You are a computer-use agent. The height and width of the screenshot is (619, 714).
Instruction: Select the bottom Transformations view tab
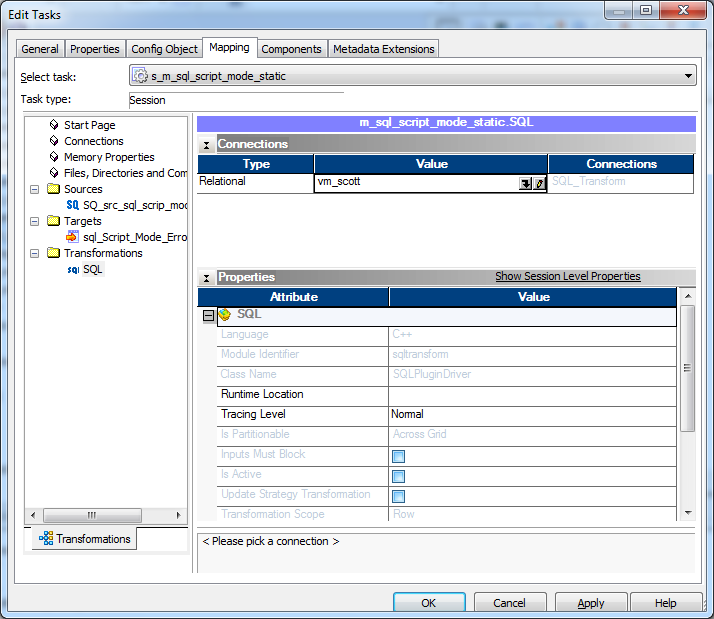click(84, 538)
